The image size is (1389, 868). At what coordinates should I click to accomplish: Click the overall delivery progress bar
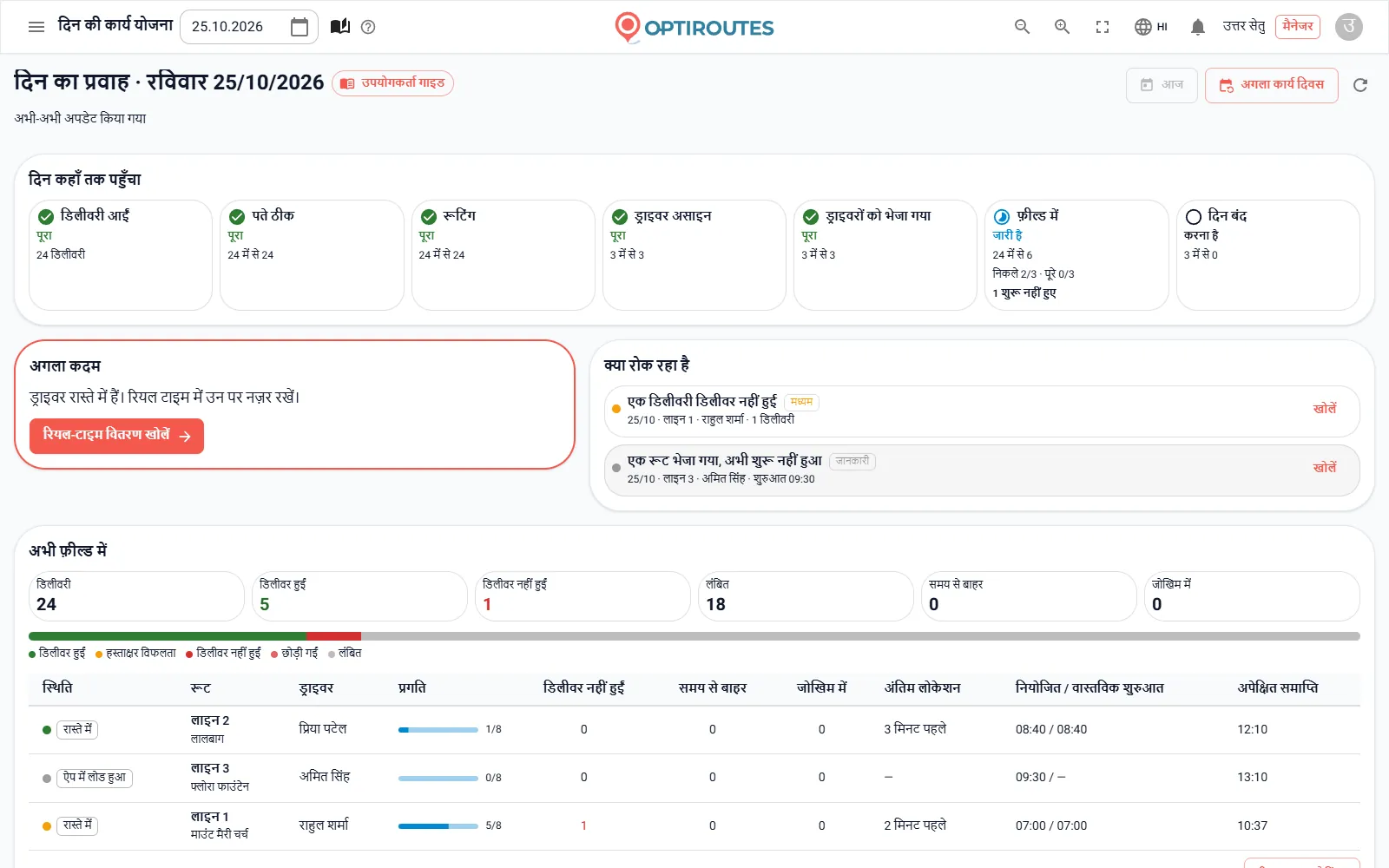(x=694, y=636)
